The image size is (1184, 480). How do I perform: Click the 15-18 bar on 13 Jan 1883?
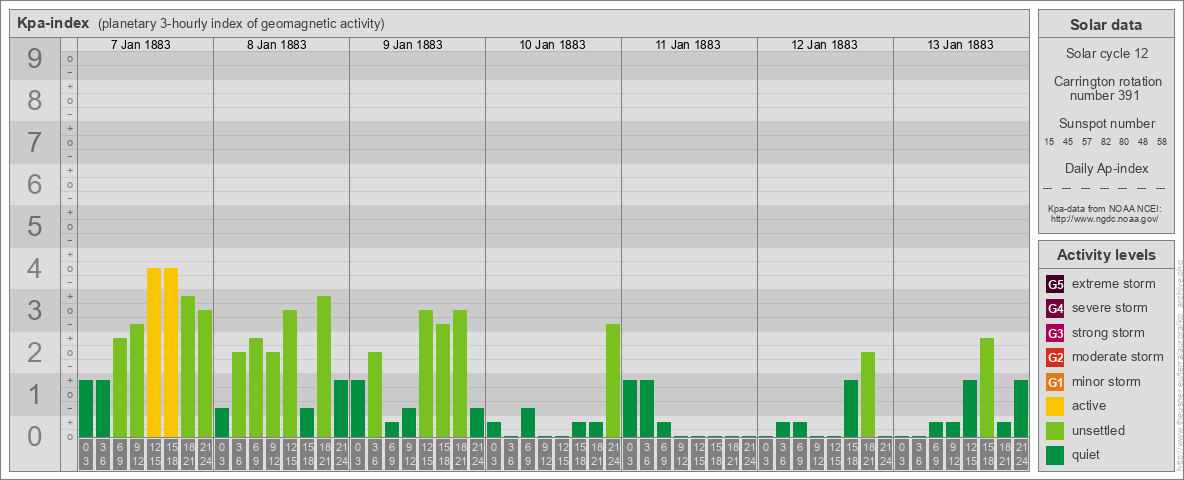click(x=987, y=387)
